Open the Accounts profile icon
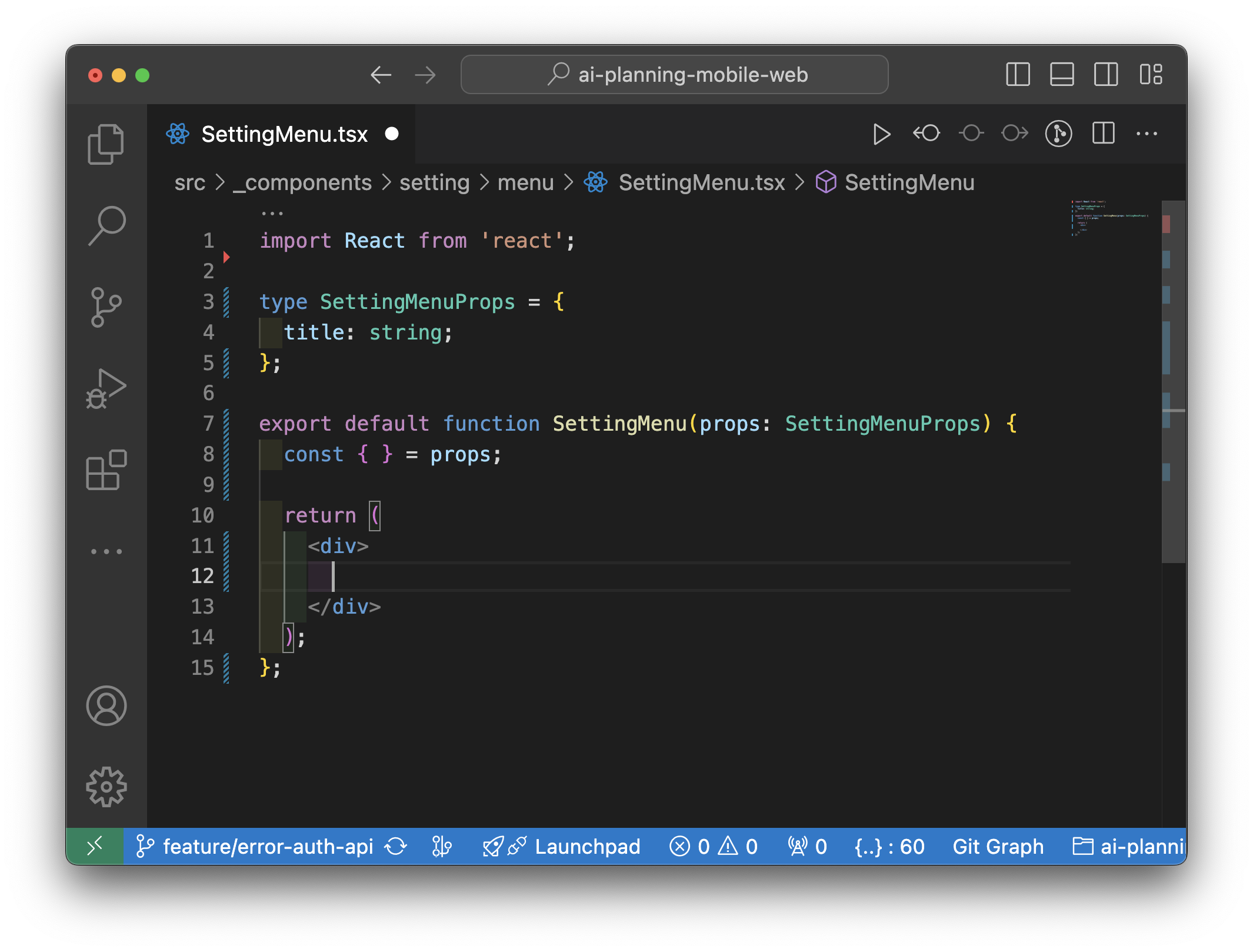The image size is (1253, 952). pyautogui.click(x=106, y=705)
